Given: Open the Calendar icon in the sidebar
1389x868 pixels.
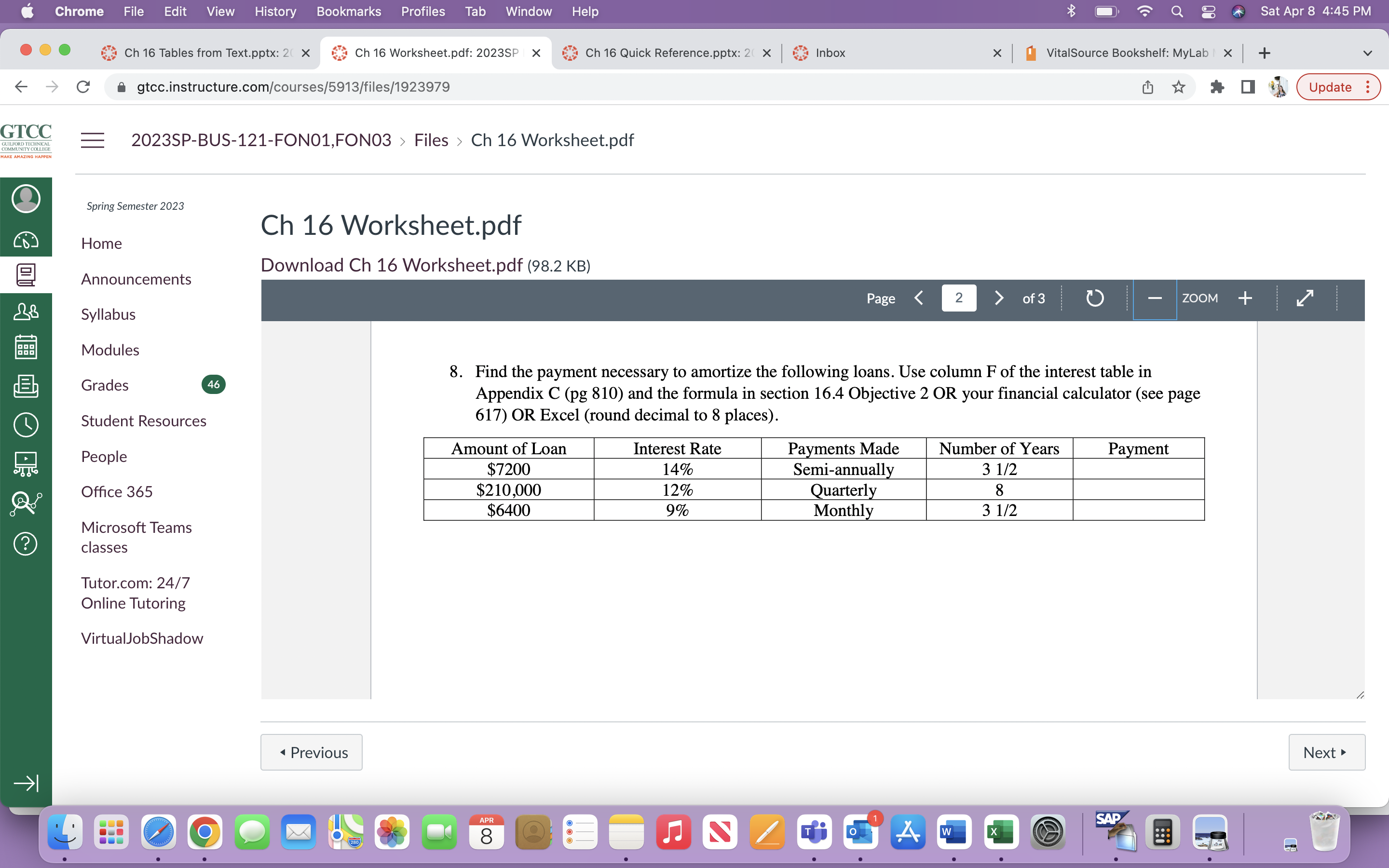Looking at the screenshot, I should tap(26, 347).
